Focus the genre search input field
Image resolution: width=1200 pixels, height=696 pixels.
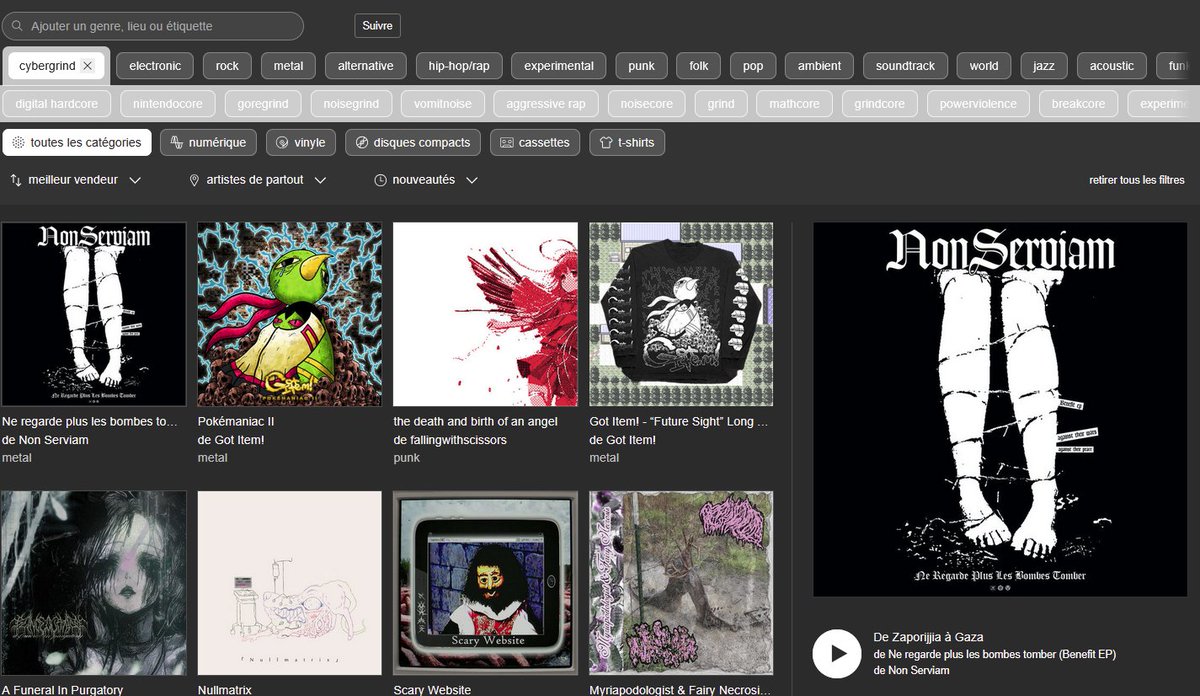[x=153, y=26]
